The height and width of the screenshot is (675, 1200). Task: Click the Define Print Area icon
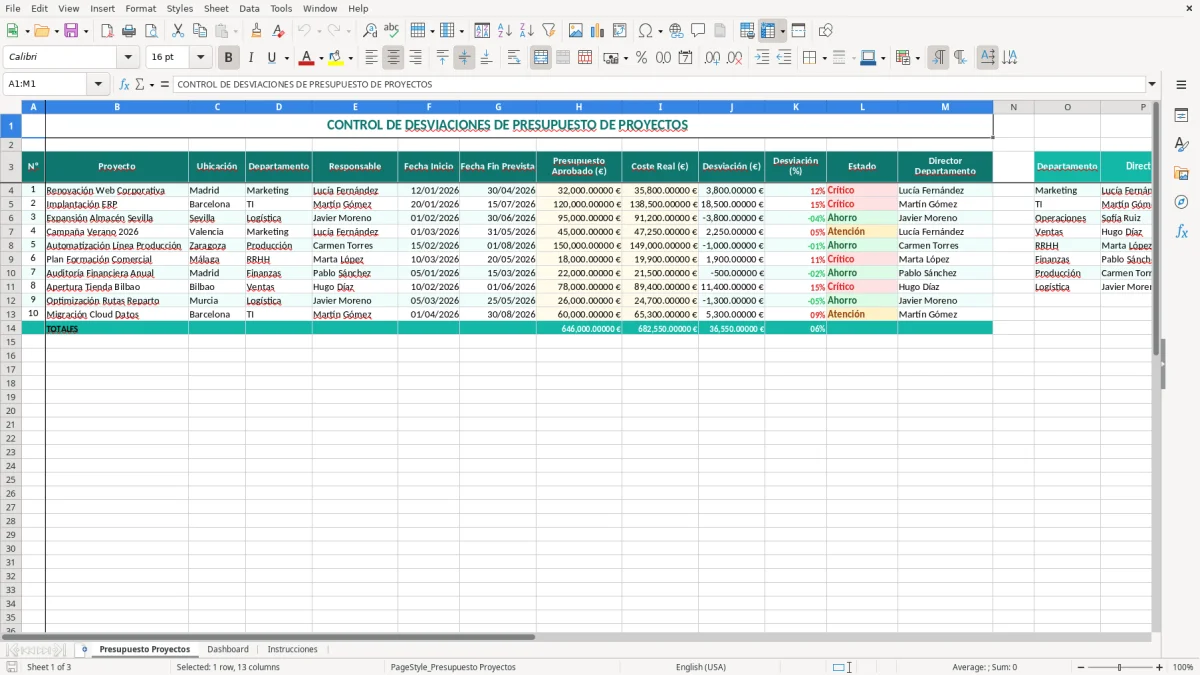coord(747,31)
